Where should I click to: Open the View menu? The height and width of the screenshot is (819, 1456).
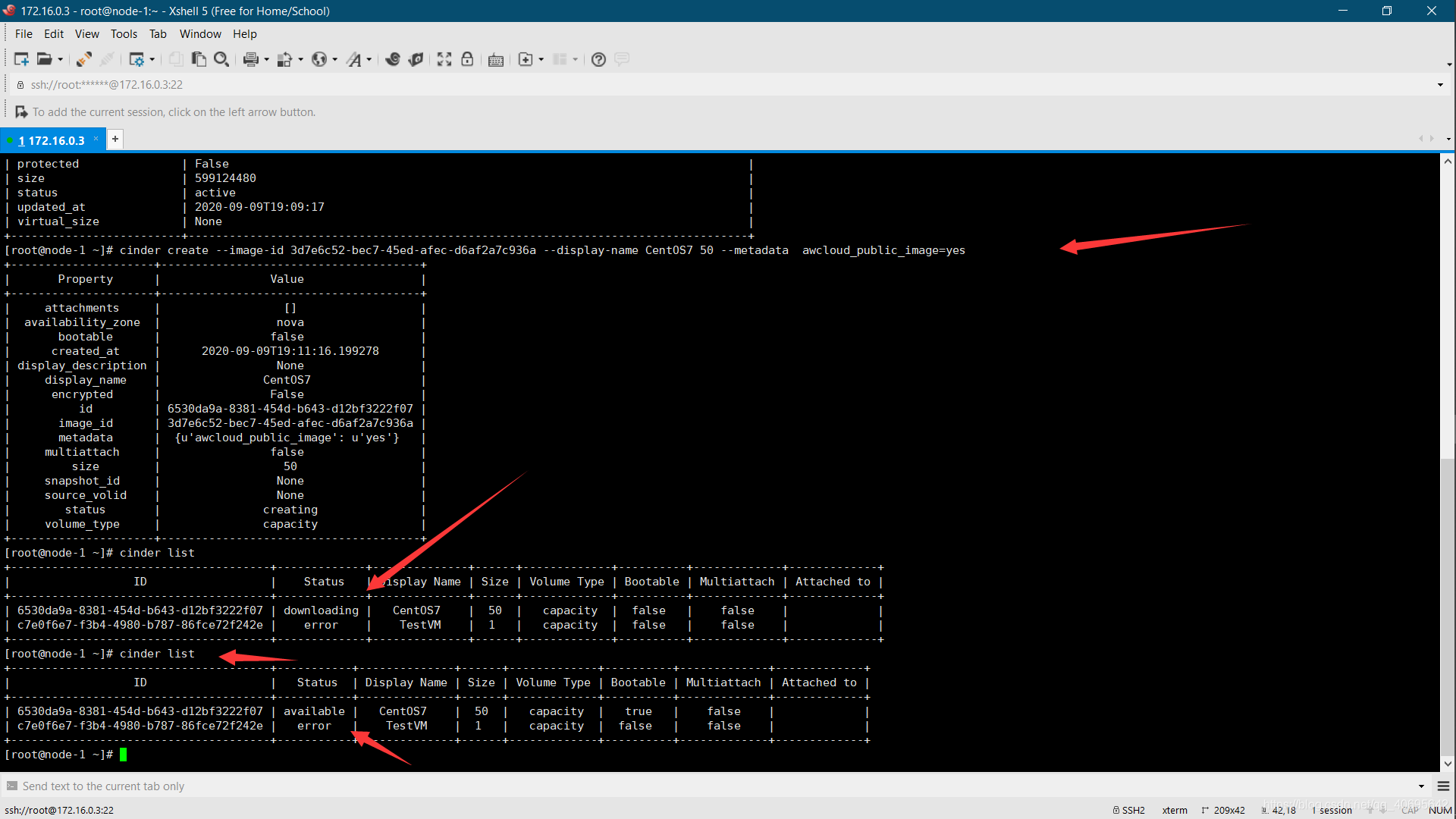coord(86,33)
